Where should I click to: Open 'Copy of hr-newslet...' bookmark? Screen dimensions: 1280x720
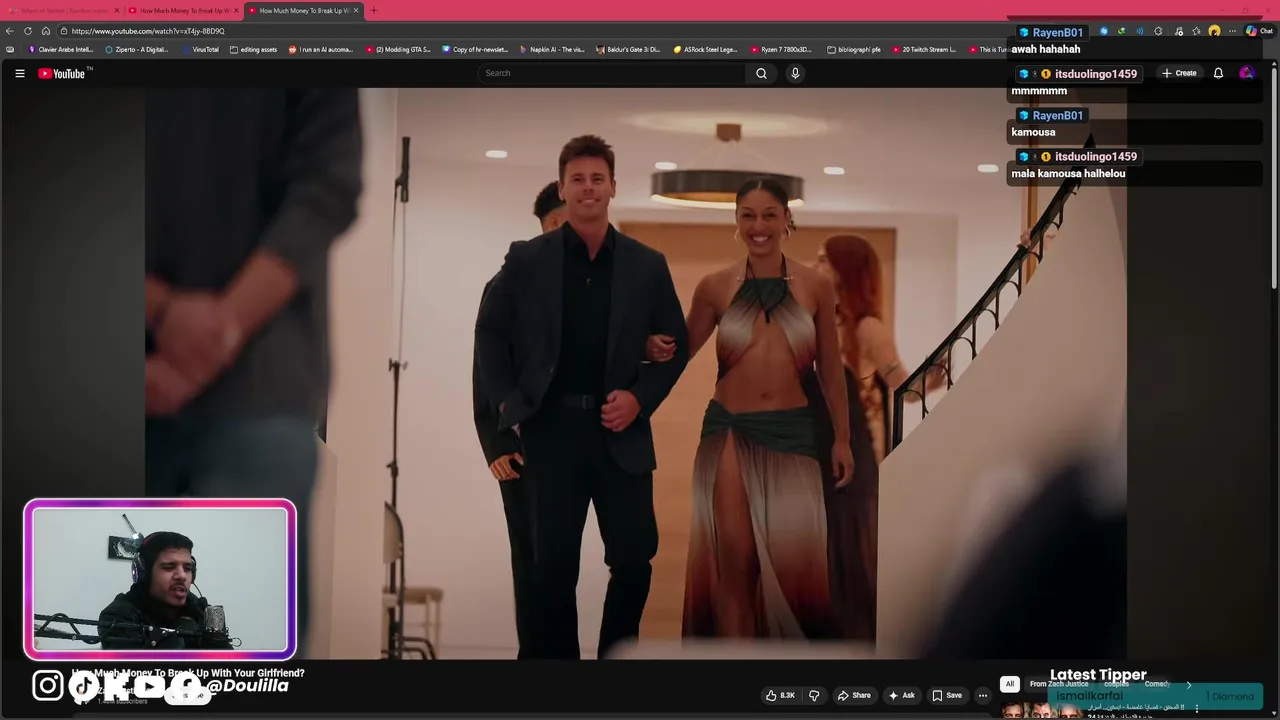pos(475,49)
